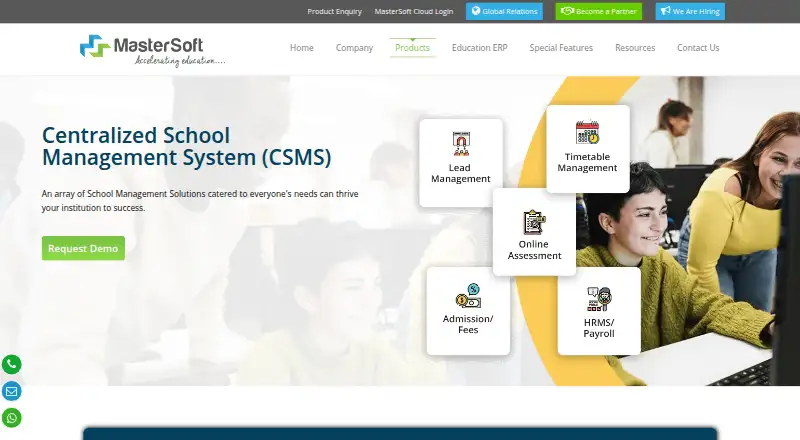Click the We Are Hiring button
This screenshot has width=800, height=440.
click(690, 11)
